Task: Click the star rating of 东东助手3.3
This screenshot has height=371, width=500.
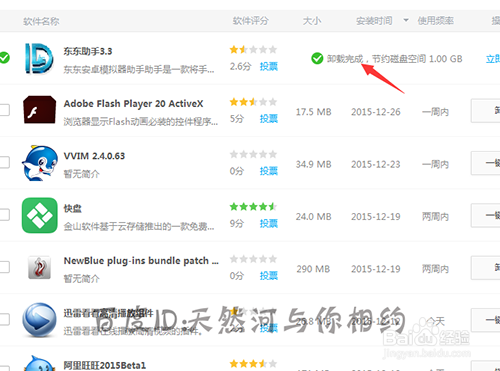Action: click(x=253, y=50)
